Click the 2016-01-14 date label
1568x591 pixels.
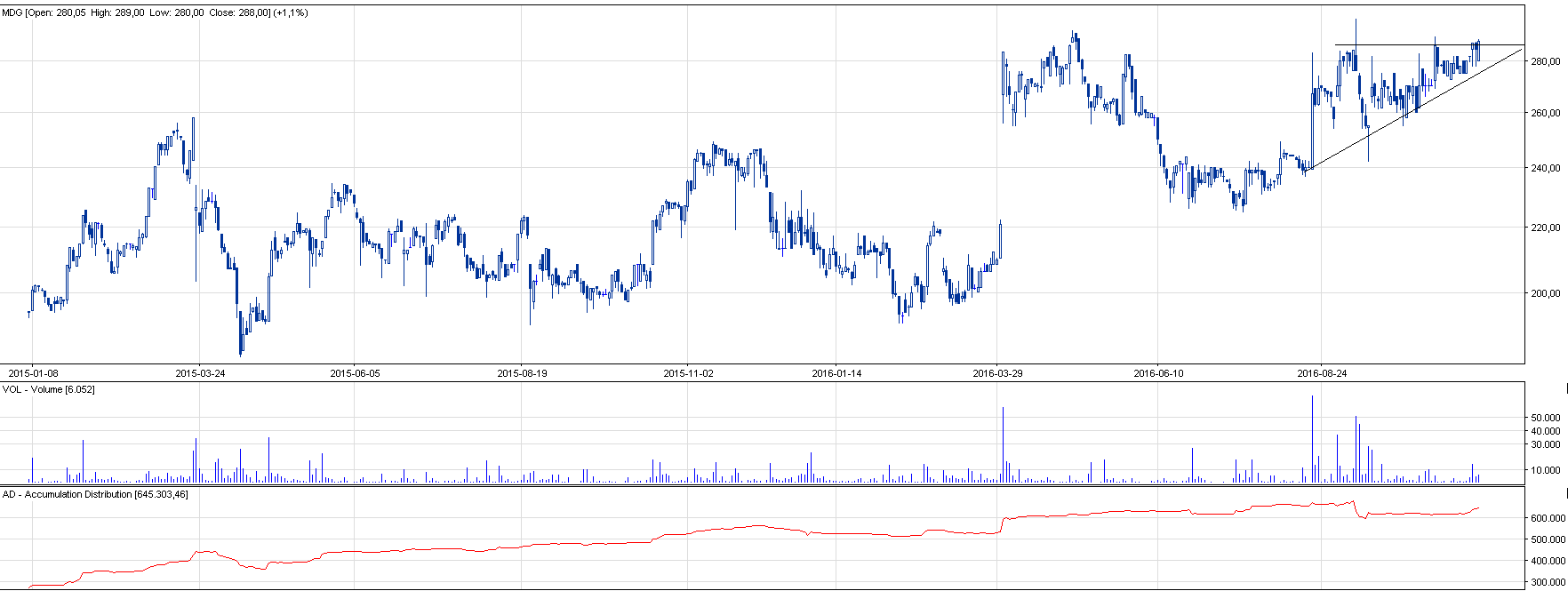(836, 373)
